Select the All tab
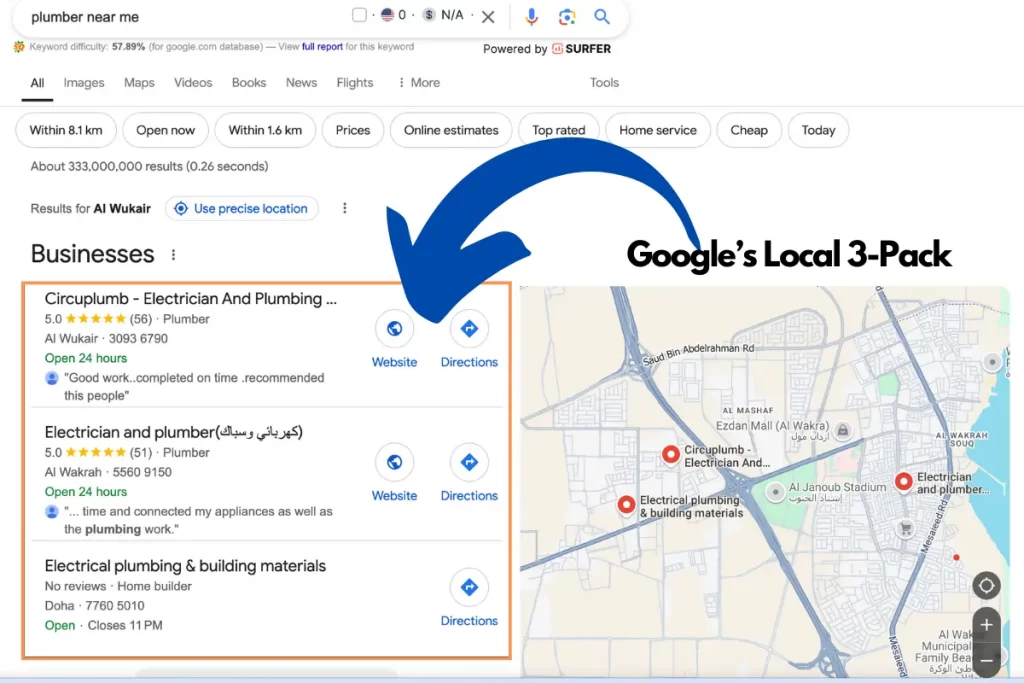1024x683 pixels. (x=37, y=83)
